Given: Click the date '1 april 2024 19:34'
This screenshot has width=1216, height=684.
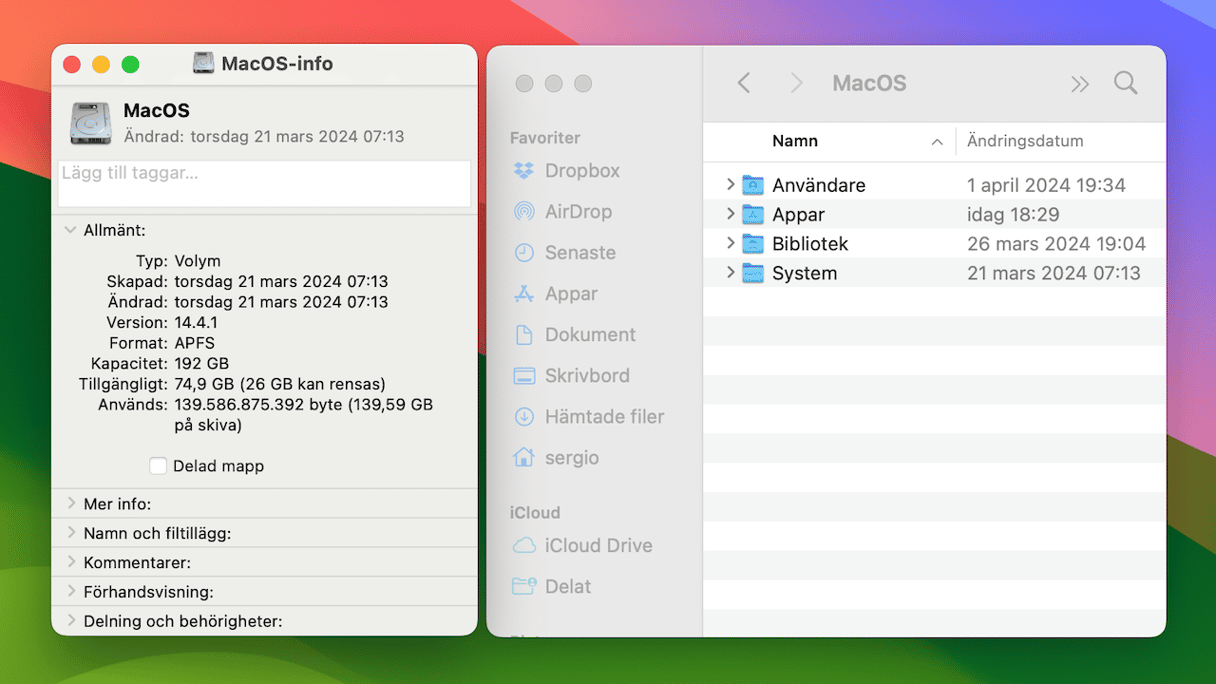Looking at the screenshot, I should click(1046, 185).
